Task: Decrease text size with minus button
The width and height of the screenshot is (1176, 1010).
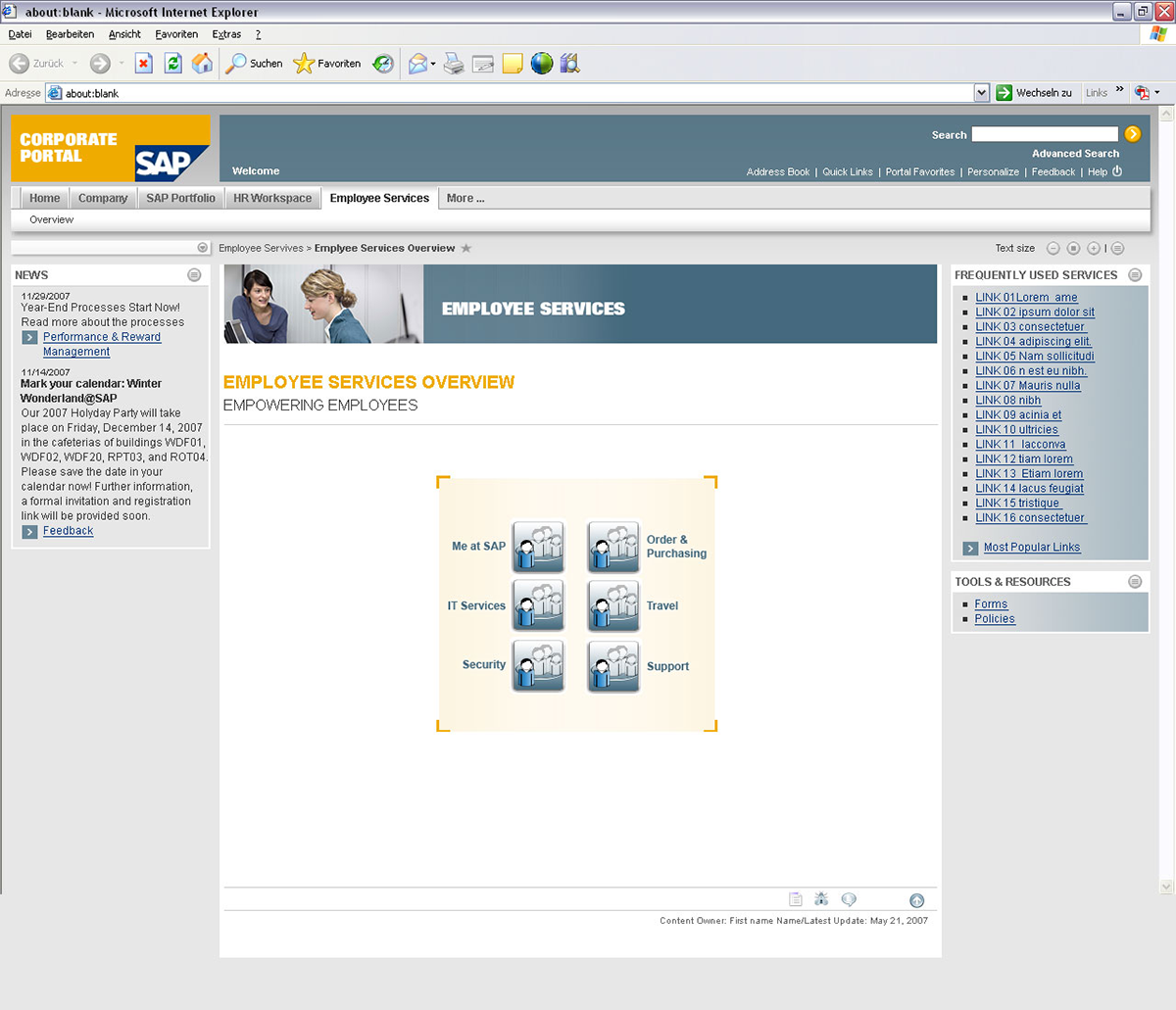Action: [x=1053, y=249]
